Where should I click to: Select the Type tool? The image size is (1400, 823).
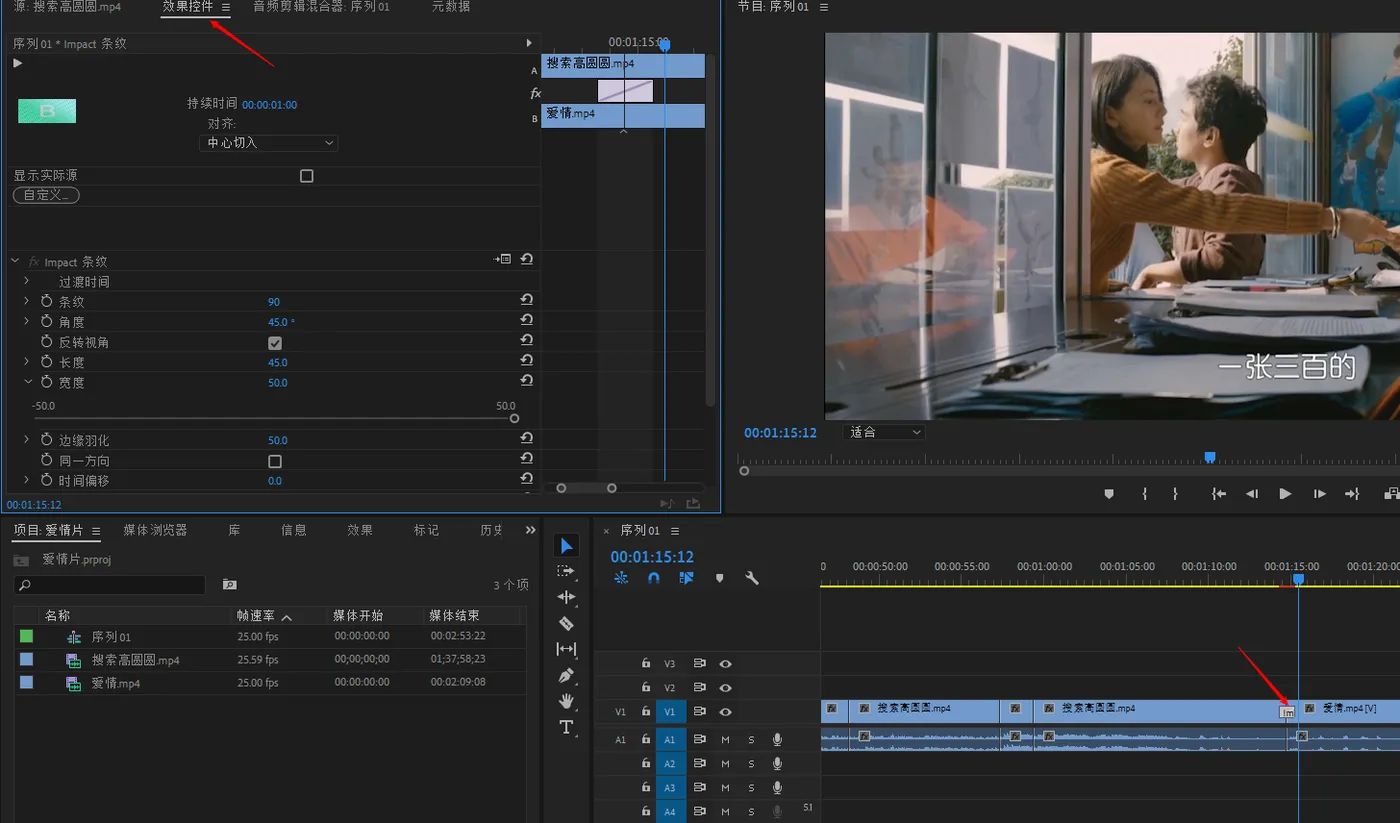coord(566,727)
